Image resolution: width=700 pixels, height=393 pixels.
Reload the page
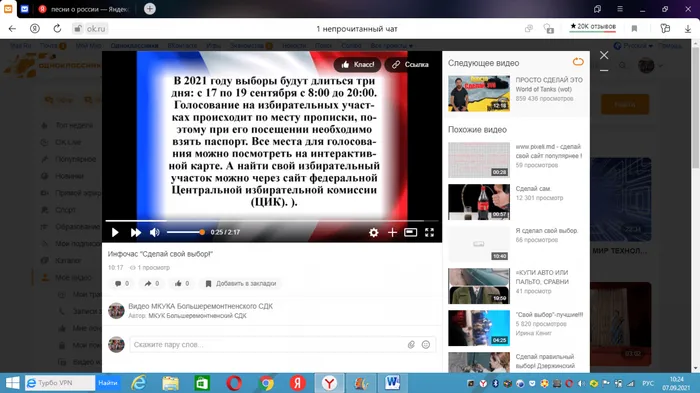pos(57,29)
